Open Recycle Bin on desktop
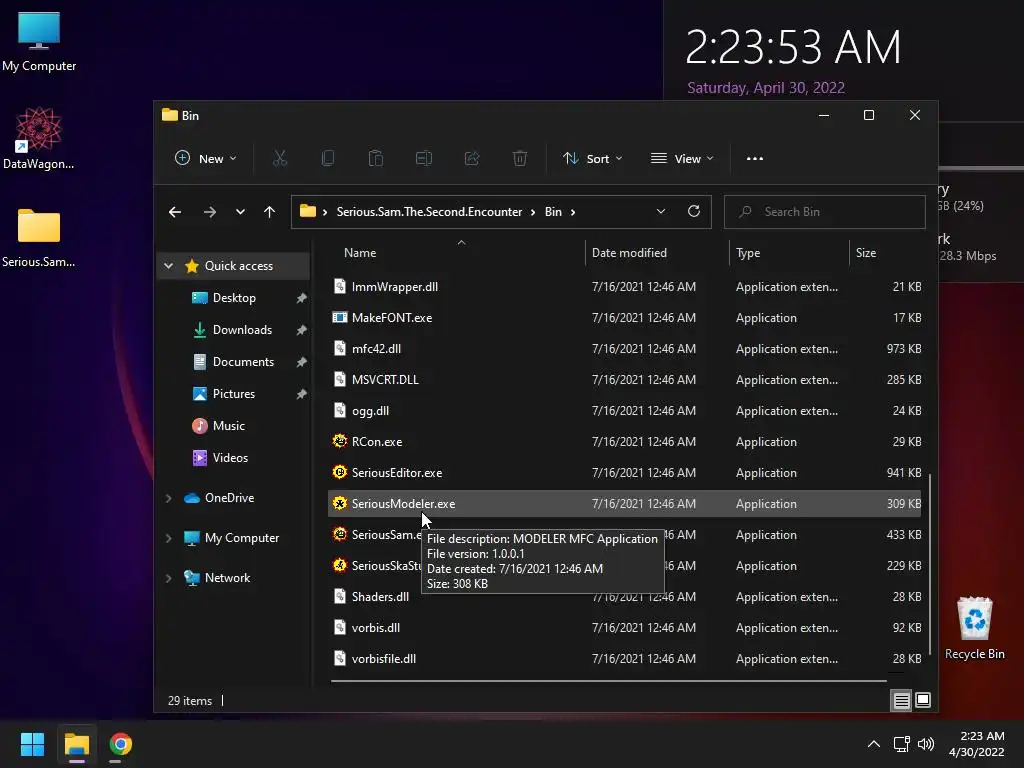 pos(974,628)
